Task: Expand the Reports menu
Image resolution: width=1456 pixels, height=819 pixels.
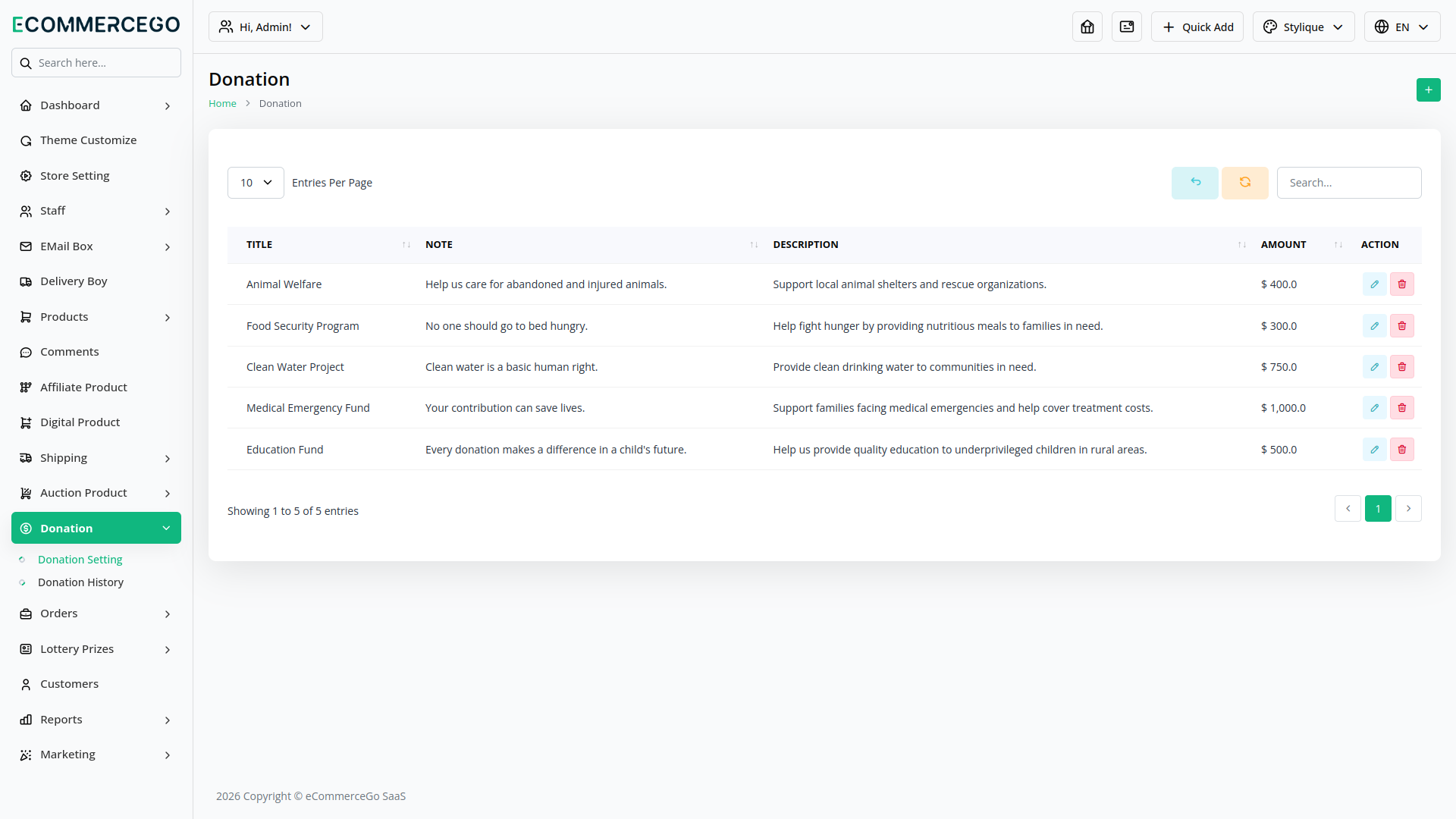Action: click(x=96, y=720)
